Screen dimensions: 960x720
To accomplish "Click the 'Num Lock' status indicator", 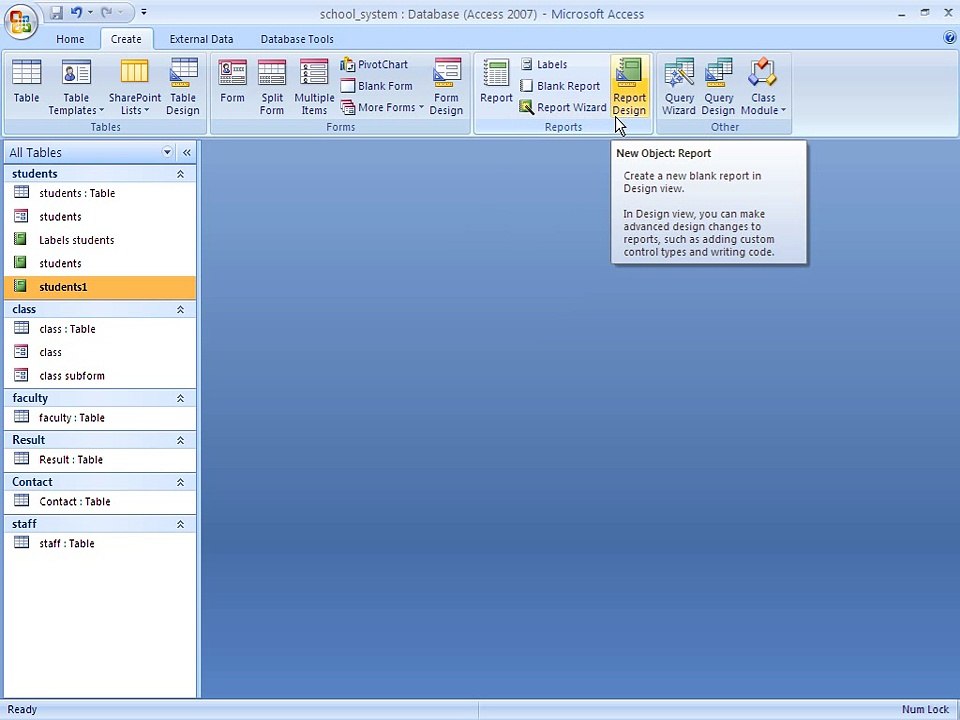I will 925,710.
